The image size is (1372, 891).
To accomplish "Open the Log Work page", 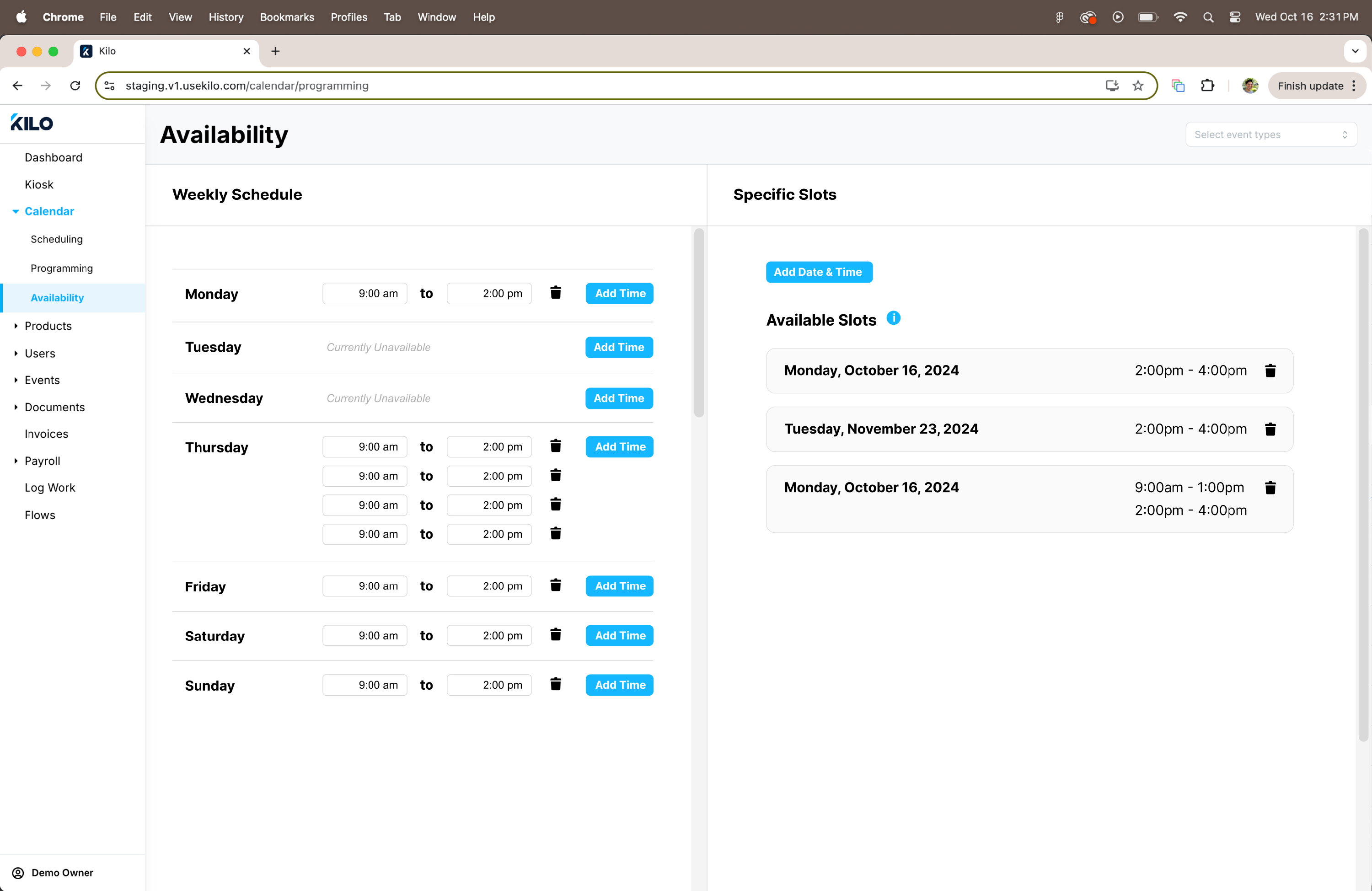I will 50,488.
